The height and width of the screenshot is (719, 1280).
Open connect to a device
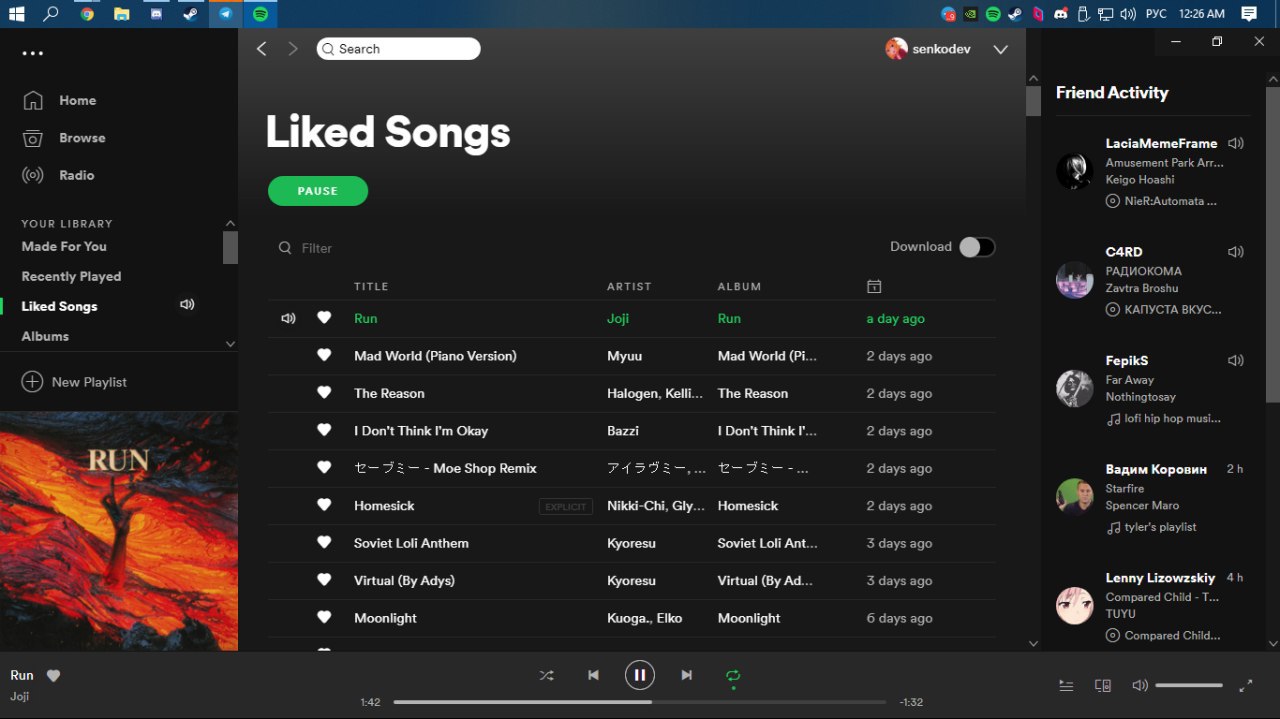coord(1103,685)
